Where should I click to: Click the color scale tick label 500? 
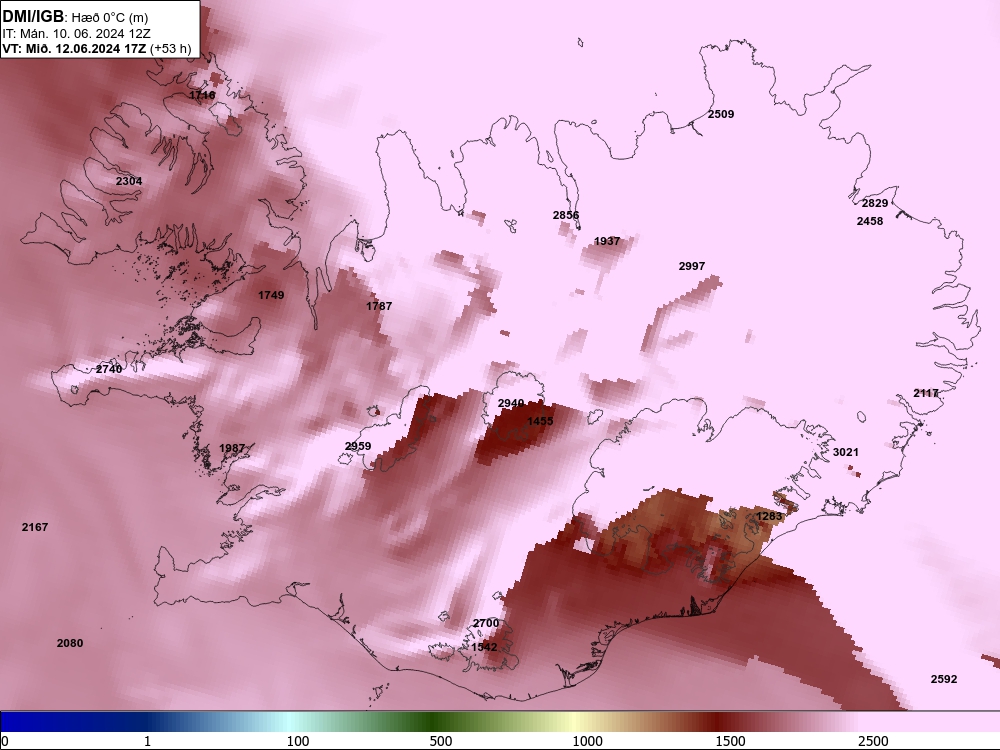441,741
